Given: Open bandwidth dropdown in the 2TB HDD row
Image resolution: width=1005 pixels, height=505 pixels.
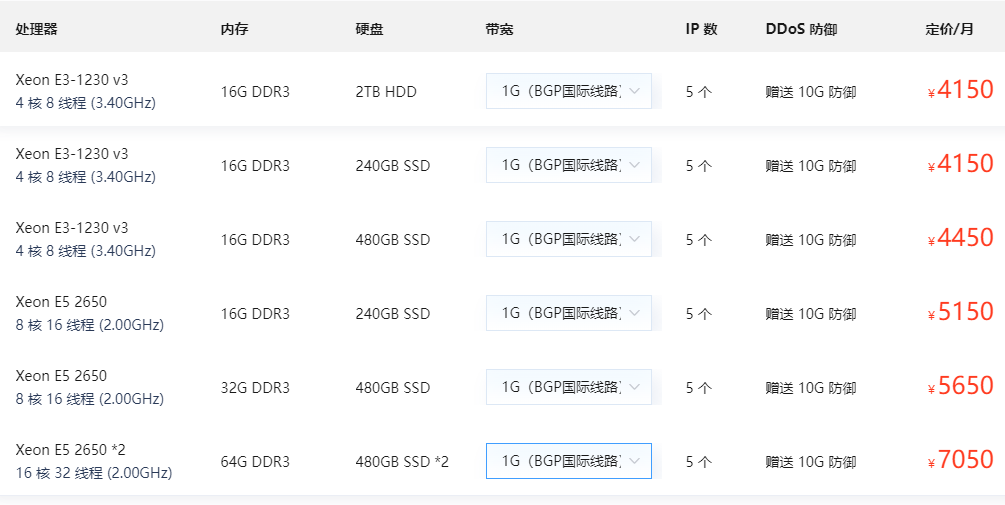Looking at the screenshot, I should pyautogui.click(x=569, y=91).
